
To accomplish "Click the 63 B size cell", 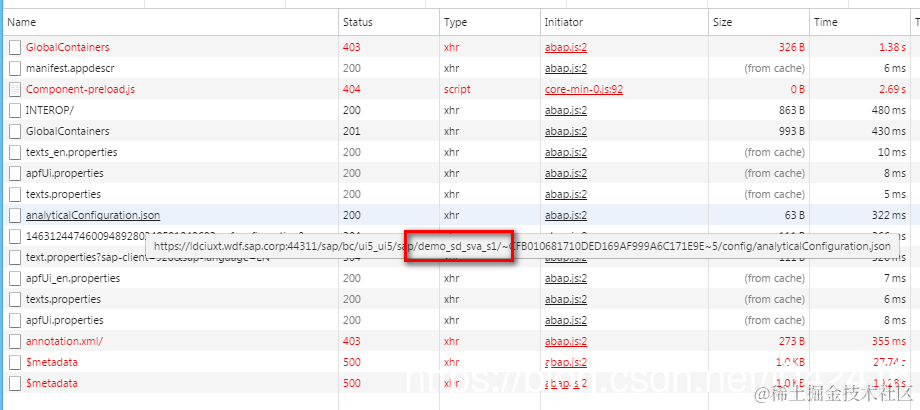I will (793, 215).
